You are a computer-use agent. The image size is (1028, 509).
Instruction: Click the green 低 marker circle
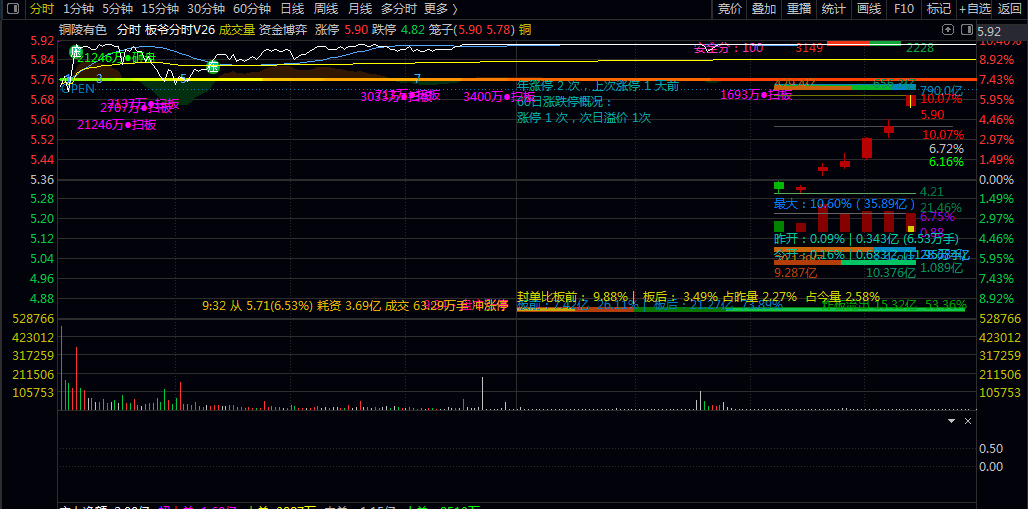pos(76,51)
